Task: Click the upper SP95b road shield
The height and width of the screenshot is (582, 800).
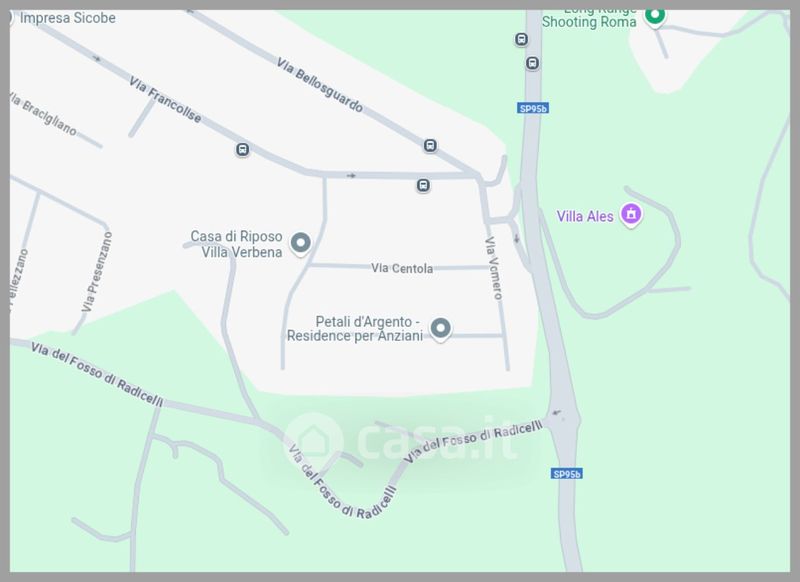Action: [x=533, y=108]
